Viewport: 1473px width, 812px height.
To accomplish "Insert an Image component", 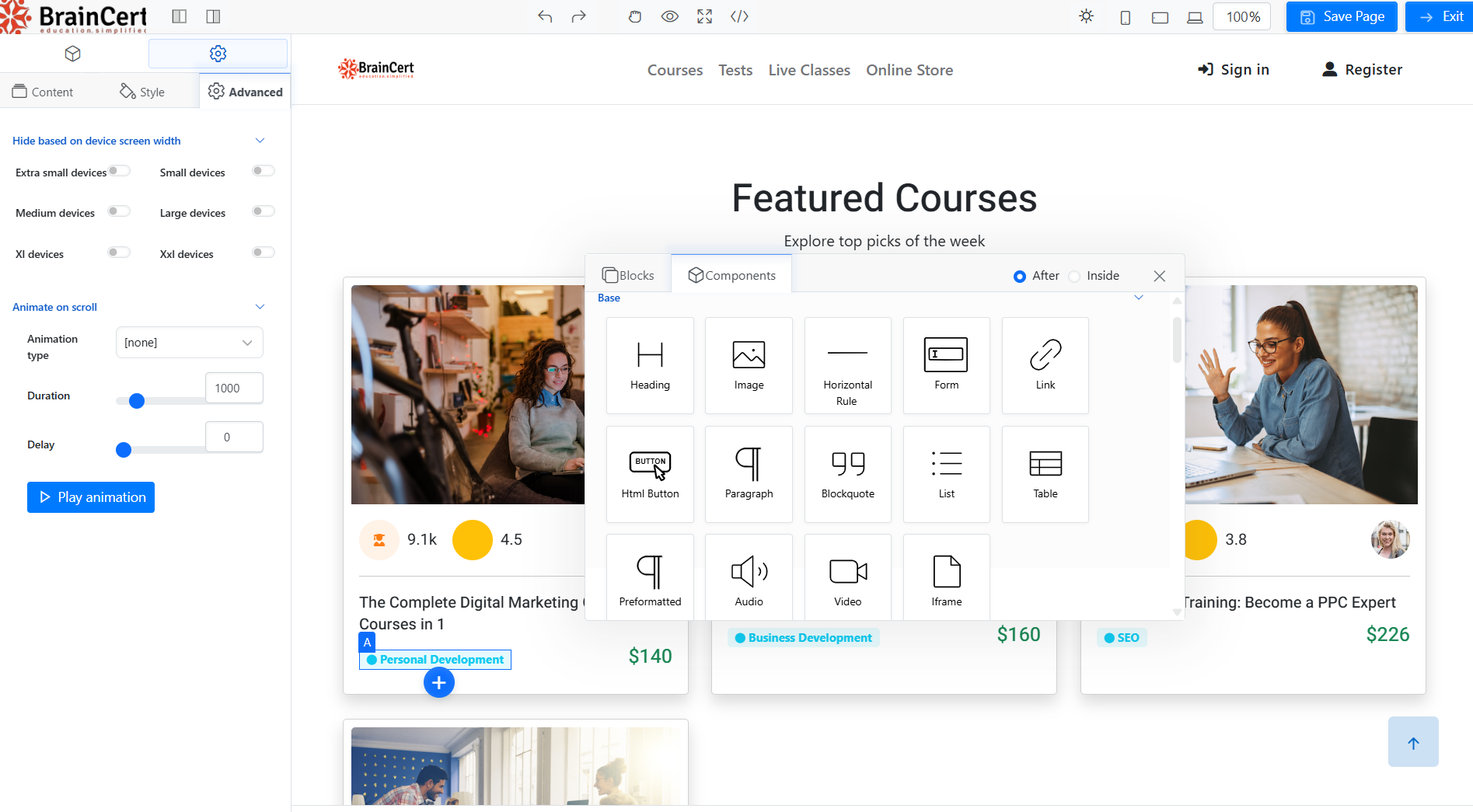I will click(x=749, y=365).
